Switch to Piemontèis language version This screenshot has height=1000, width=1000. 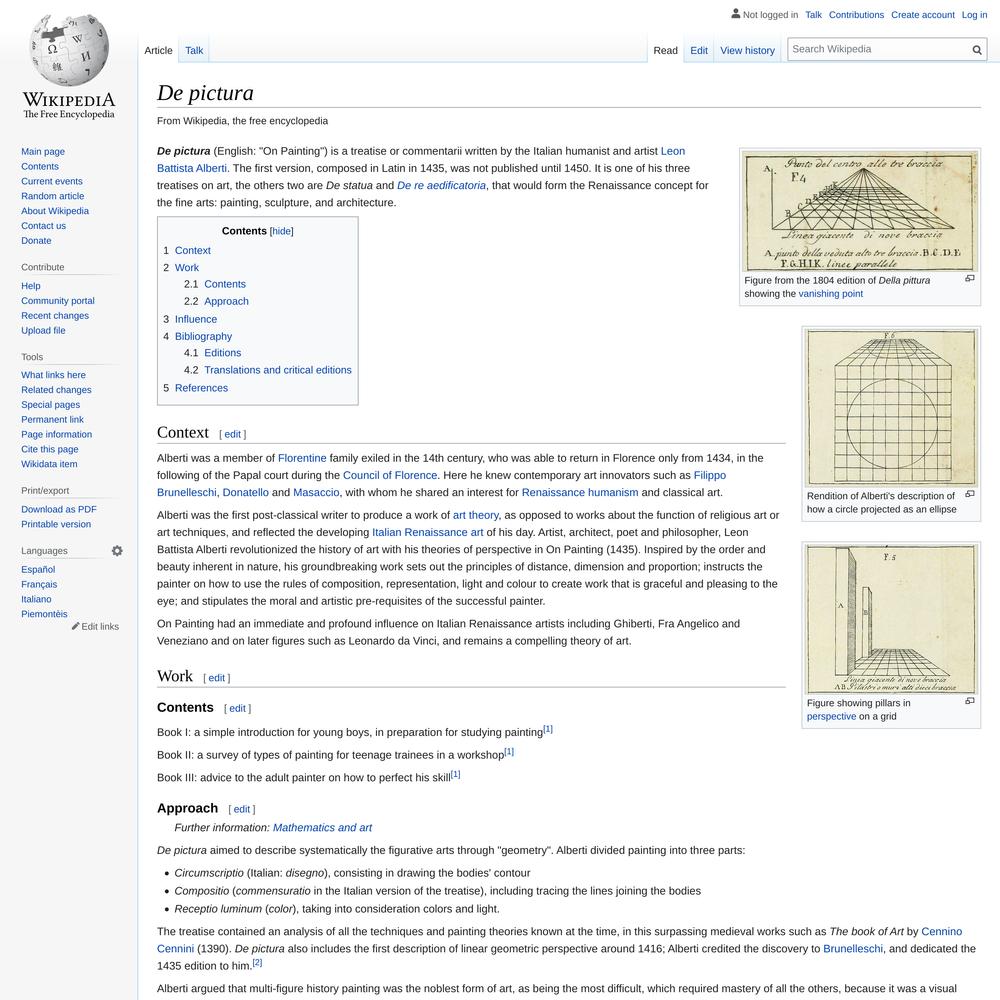pos(44,614)
